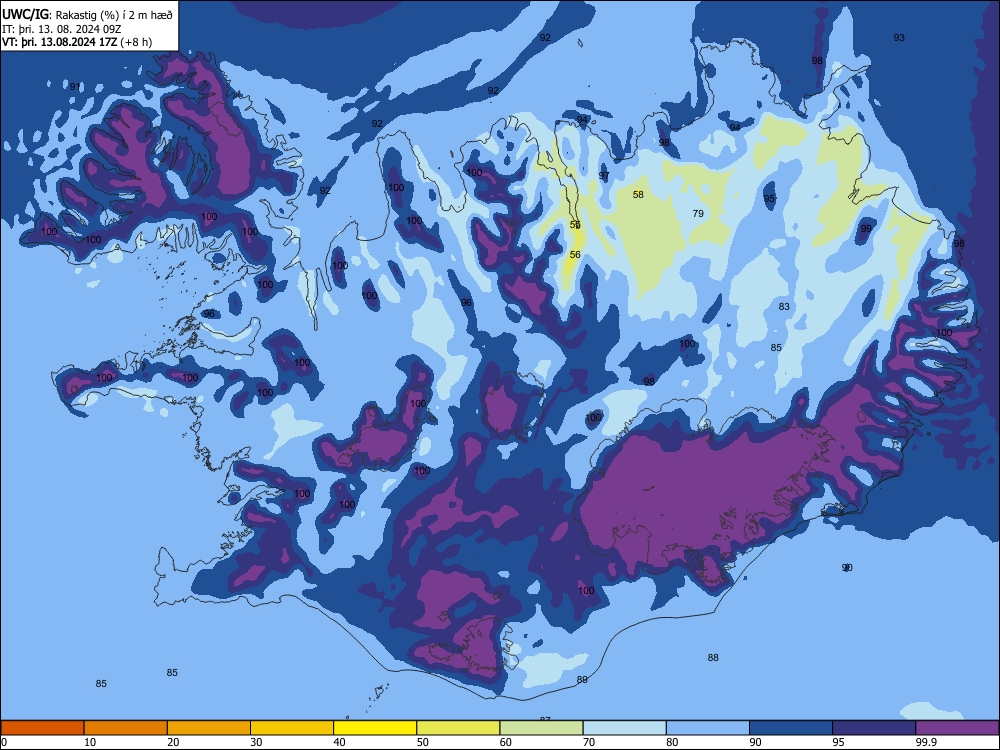Click the map value 89 near the south coast
The image size is (1000, 750).
point(582,680)
